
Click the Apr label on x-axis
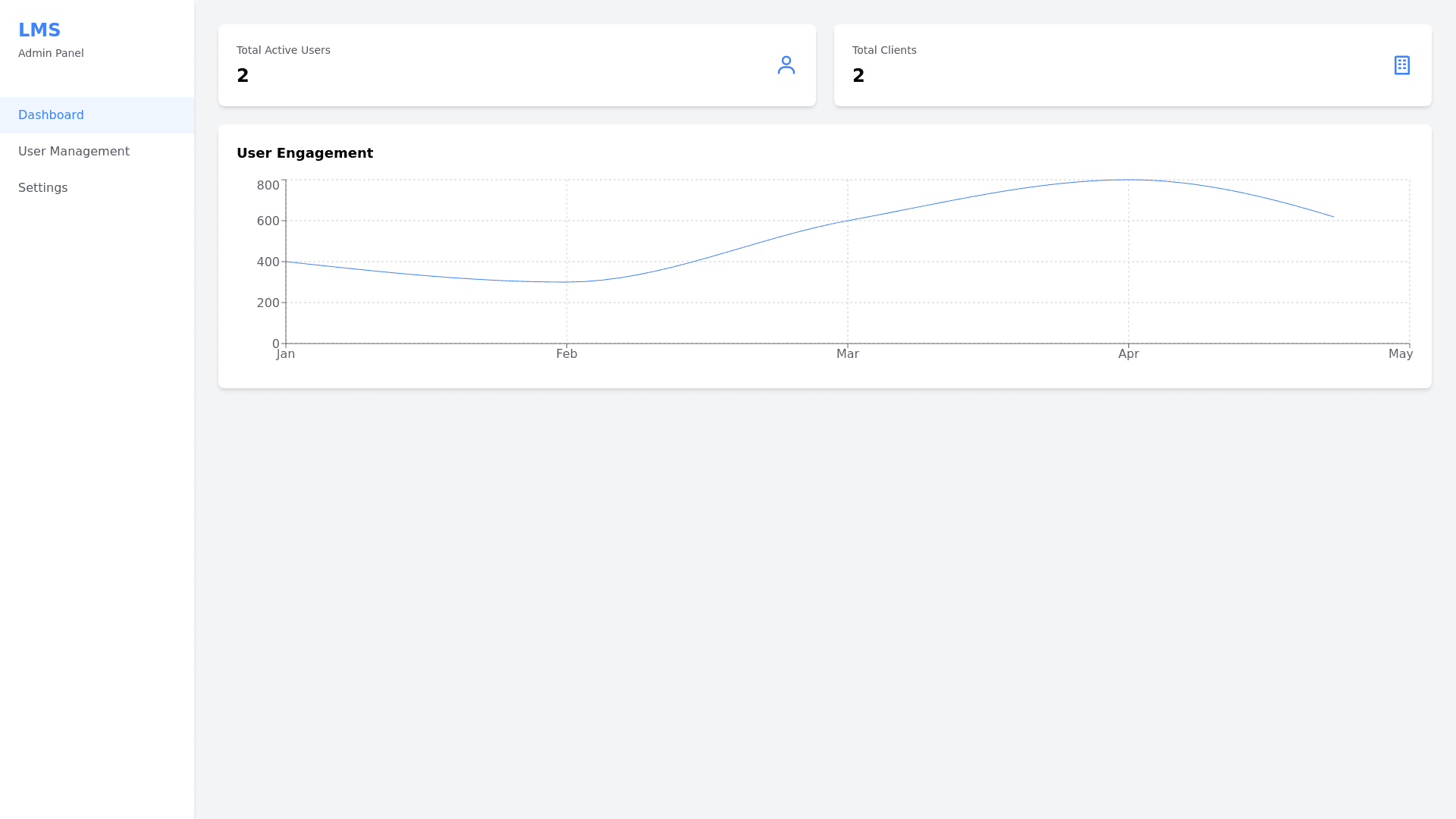pyautogui.click(x=1128, y=354)
